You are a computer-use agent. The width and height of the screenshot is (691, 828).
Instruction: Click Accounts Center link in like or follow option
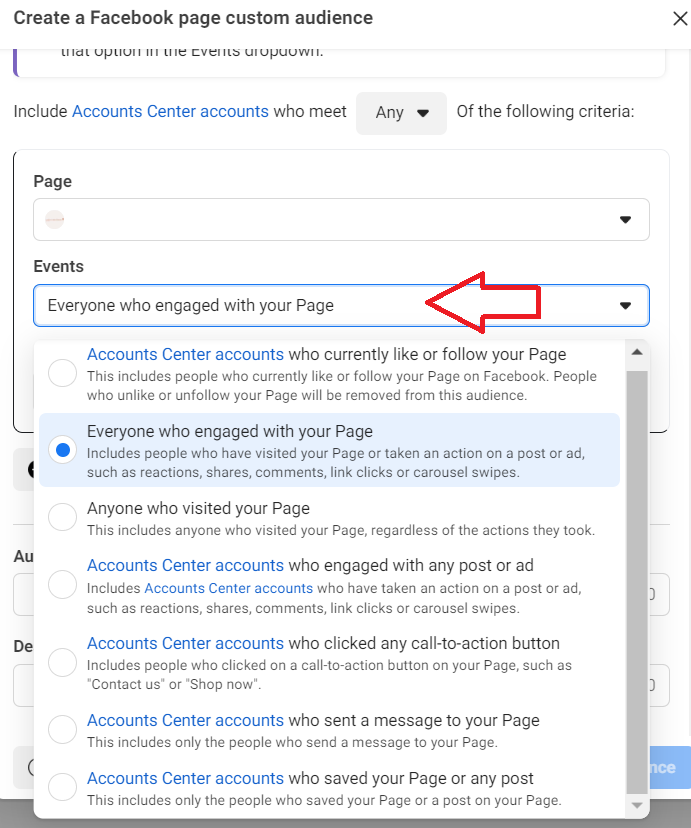185,354
